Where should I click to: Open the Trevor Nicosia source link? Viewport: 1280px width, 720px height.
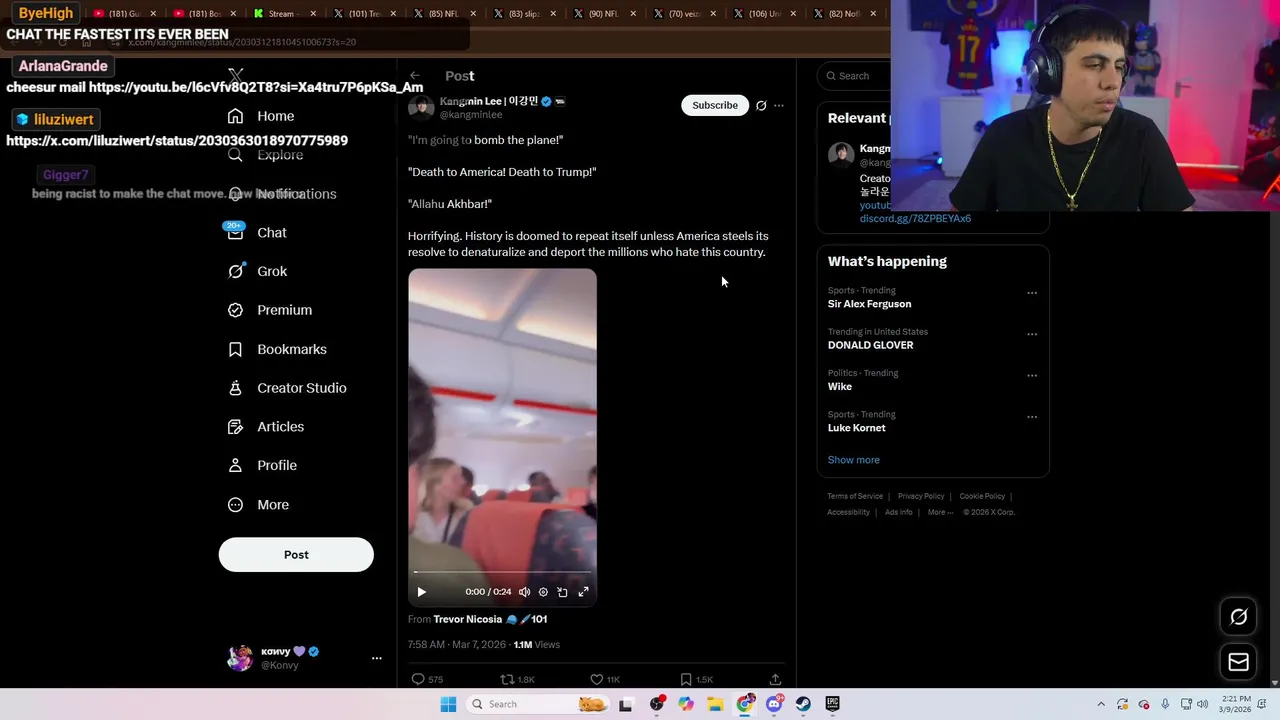[490, 619]
